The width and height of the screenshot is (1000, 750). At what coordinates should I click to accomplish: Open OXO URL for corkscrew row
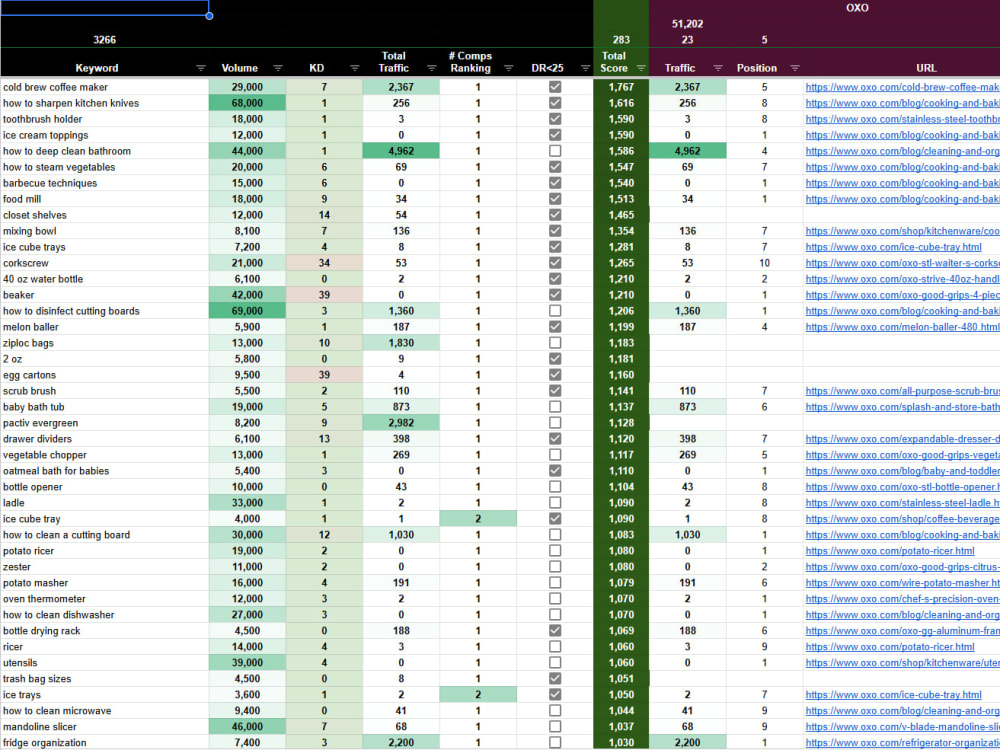tap(902, 263)
